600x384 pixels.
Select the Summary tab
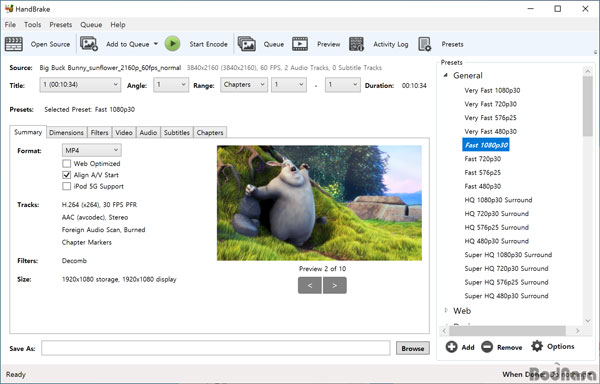click(x=28, y=132)
